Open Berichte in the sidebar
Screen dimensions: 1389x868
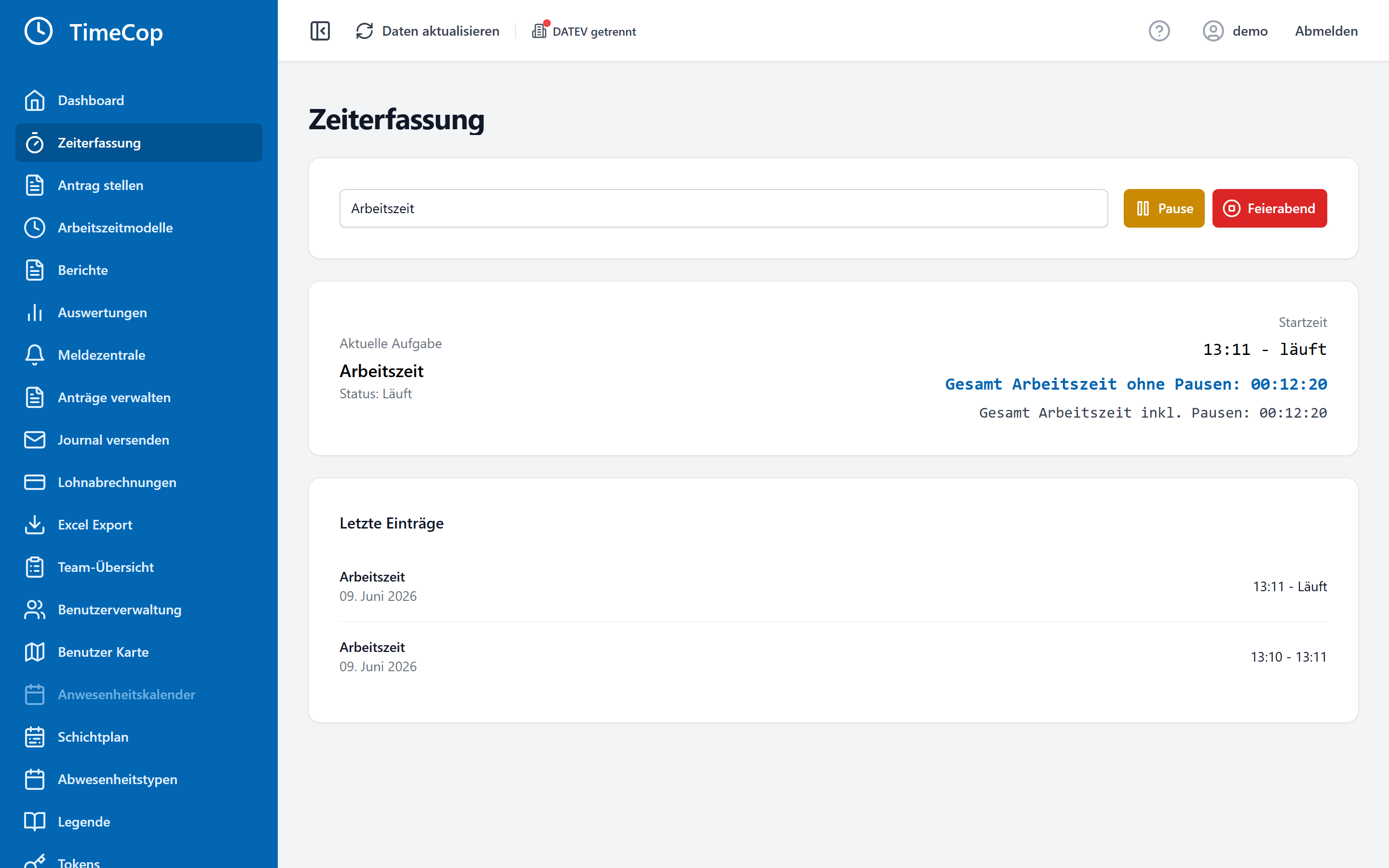(x=139, y=271)
